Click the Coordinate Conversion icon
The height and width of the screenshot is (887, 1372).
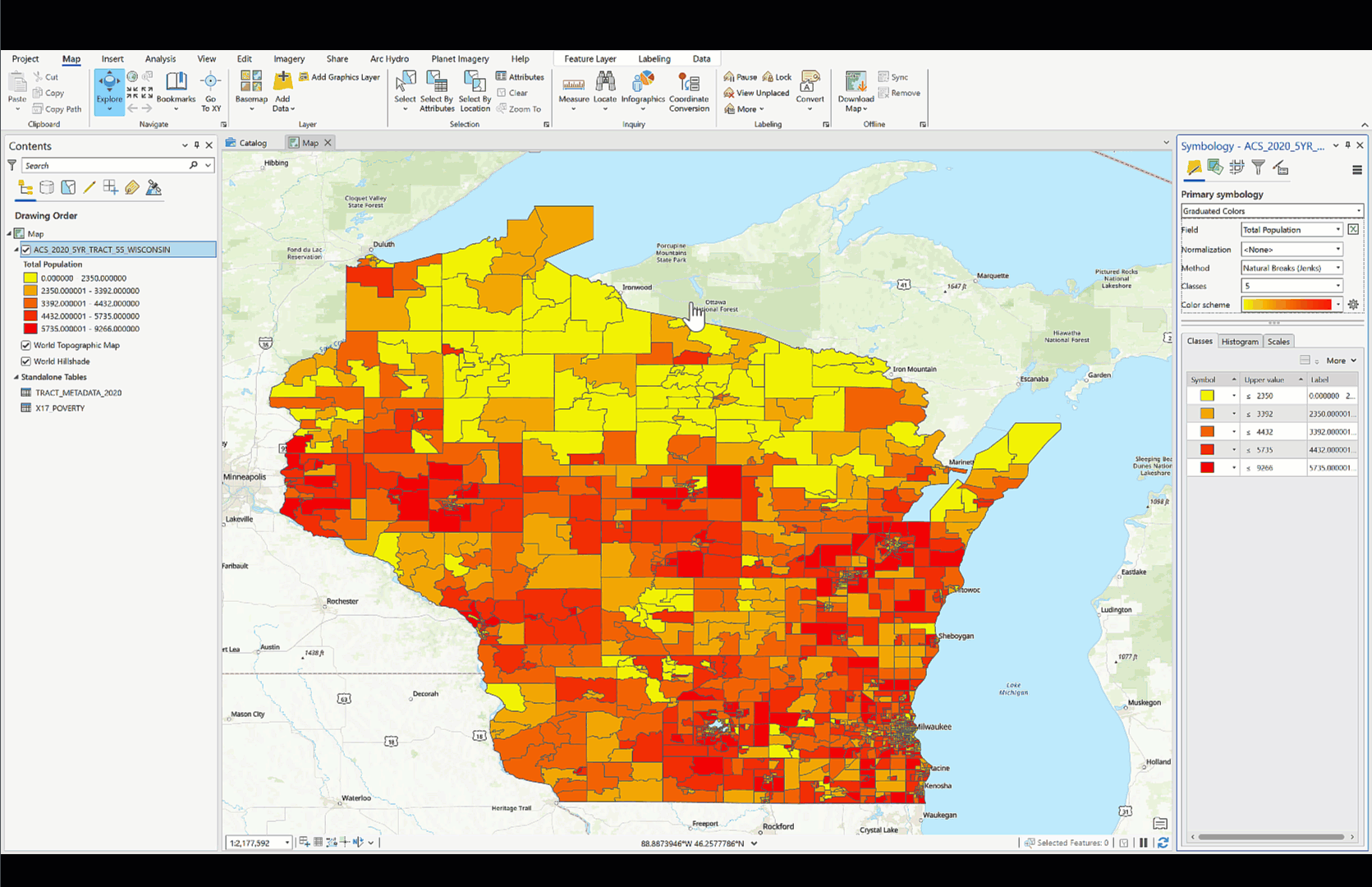(x=688, y=84)
